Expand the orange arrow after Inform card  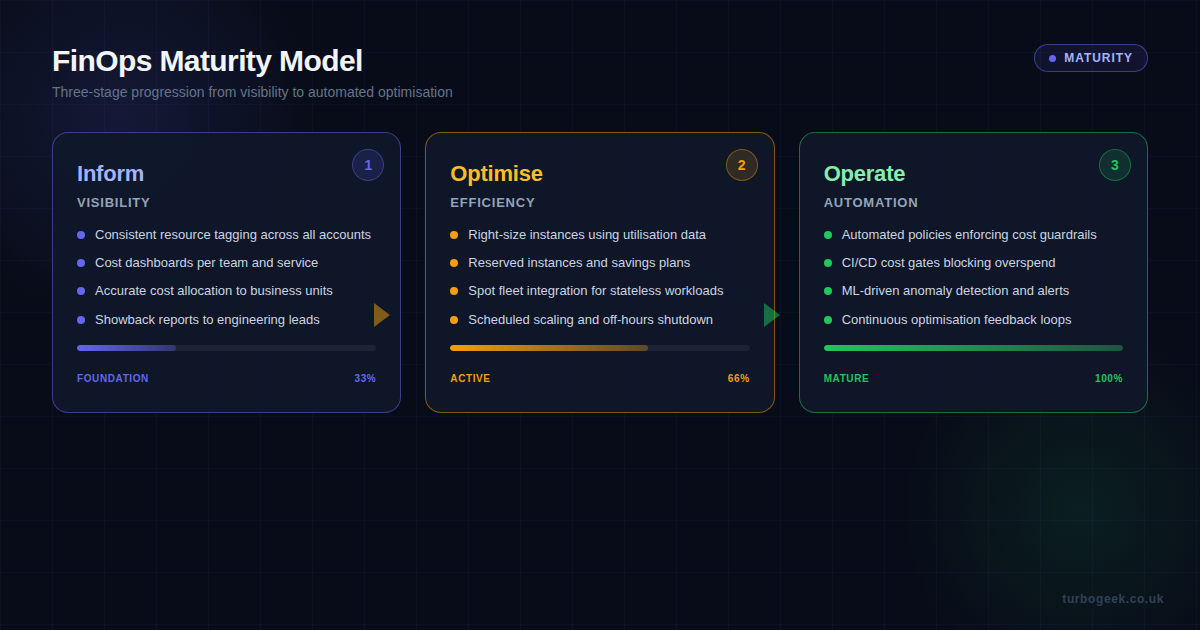(x=381, y=314)
